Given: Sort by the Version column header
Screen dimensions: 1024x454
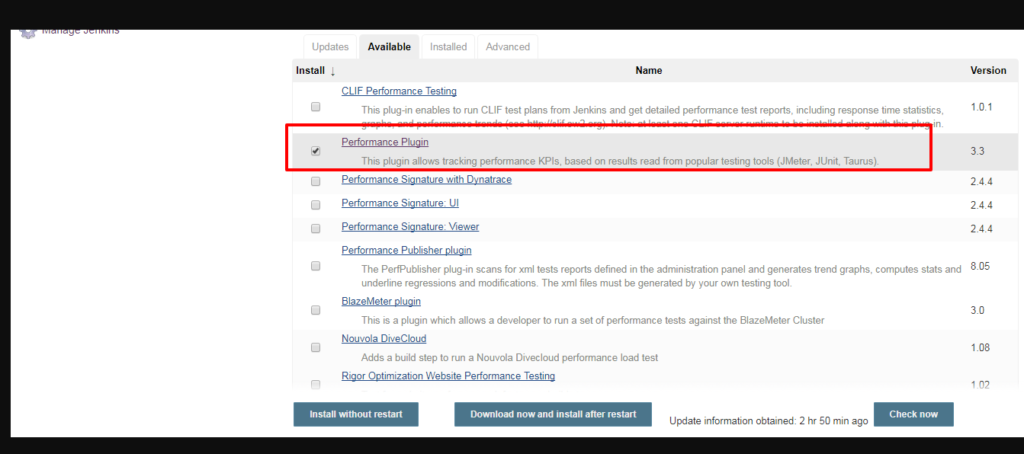Looking at the screenshot, I should (x=988, y=70).
